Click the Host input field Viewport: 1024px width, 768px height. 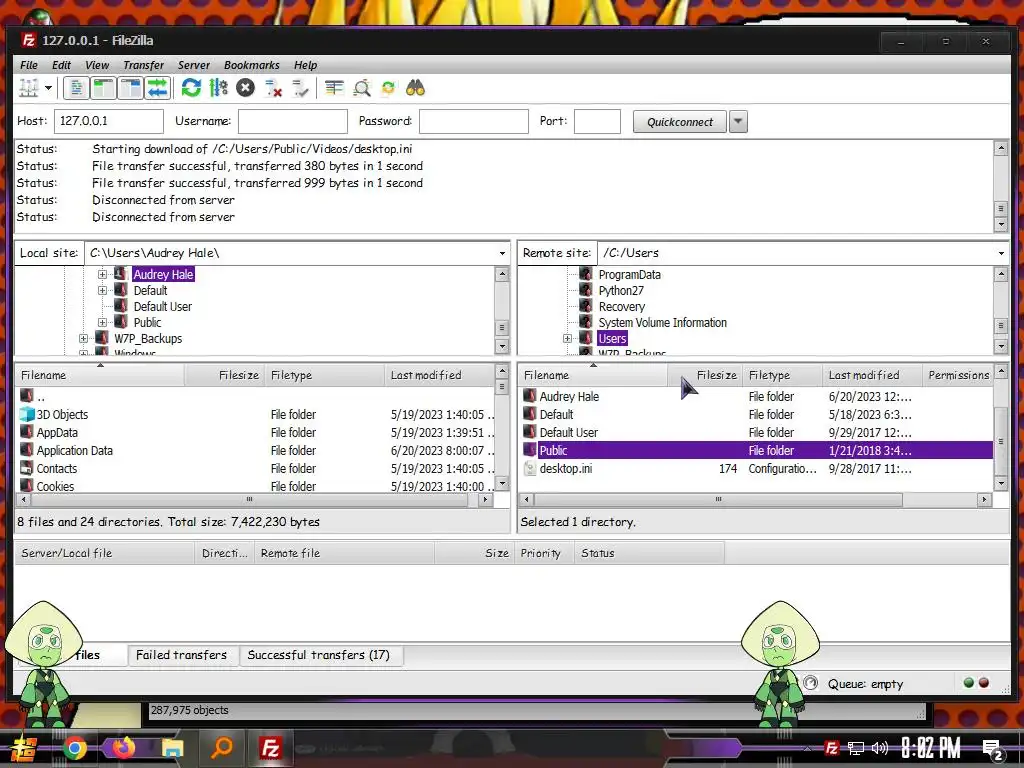point(108,121)
